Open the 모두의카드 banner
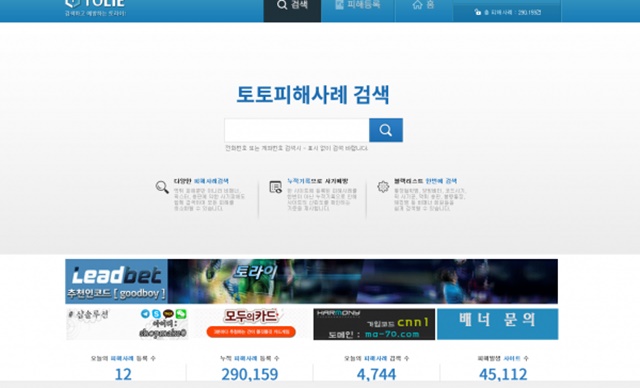Viewport: 640px width, 388px height. (251, 324)
